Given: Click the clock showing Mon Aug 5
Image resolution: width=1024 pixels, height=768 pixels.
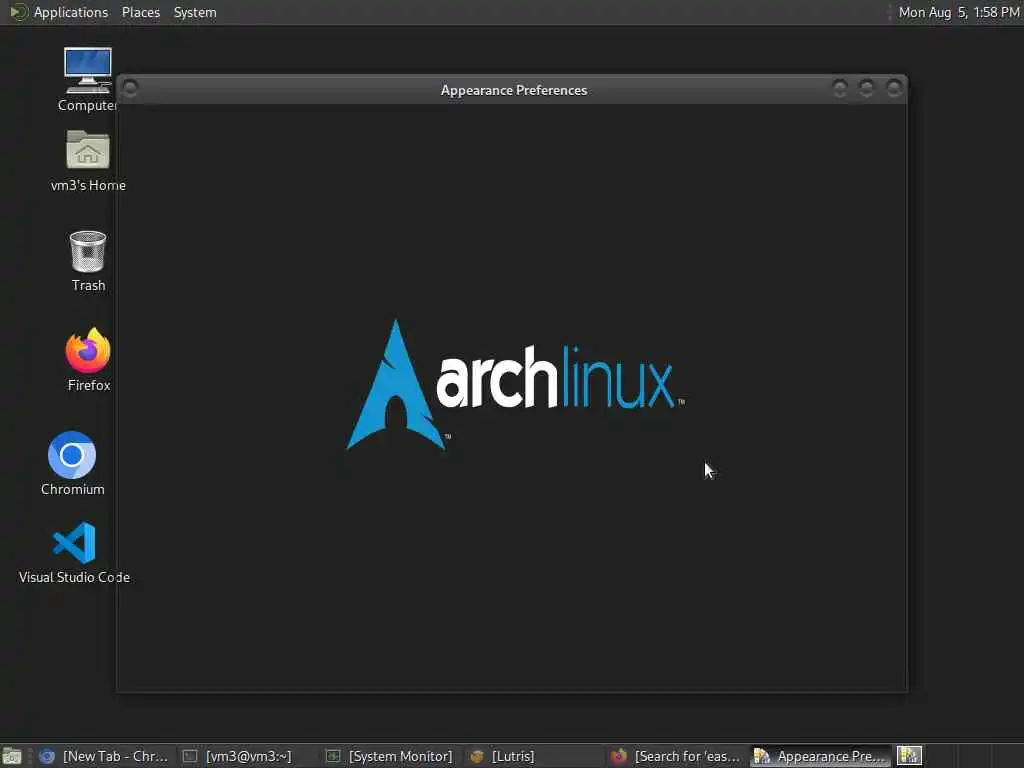Looking at the screenshot, I should coord(958,12).
